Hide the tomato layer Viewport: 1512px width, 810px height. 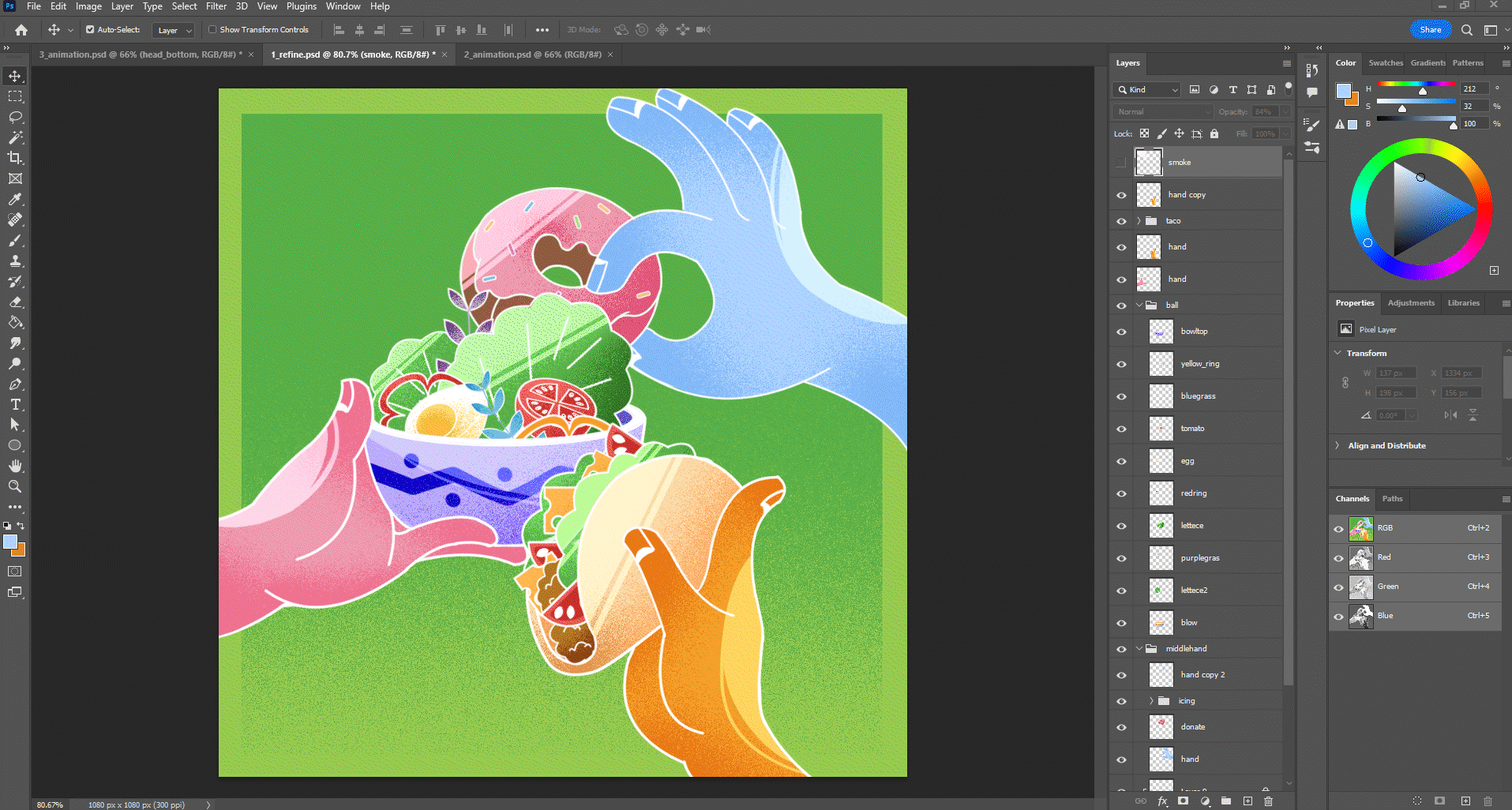point(1121,429)
